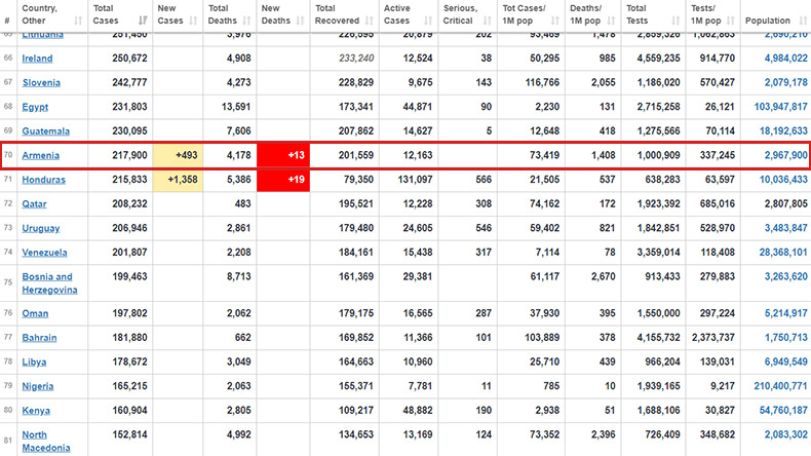Image resolution: width=811 pixels, height=456 pixels.
Task: Open the Armenia country link
Action: tap(40, 155)
